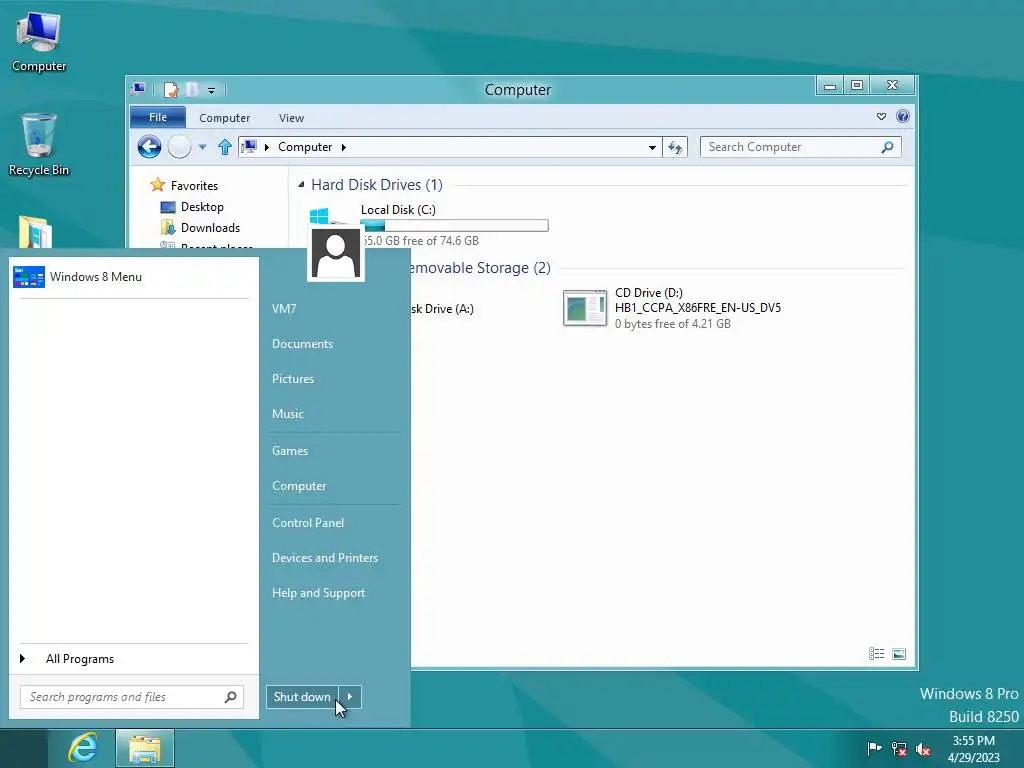Open the Computer desktop icon
Viewport: 1024px width, 768px height.
pos(39,42)
